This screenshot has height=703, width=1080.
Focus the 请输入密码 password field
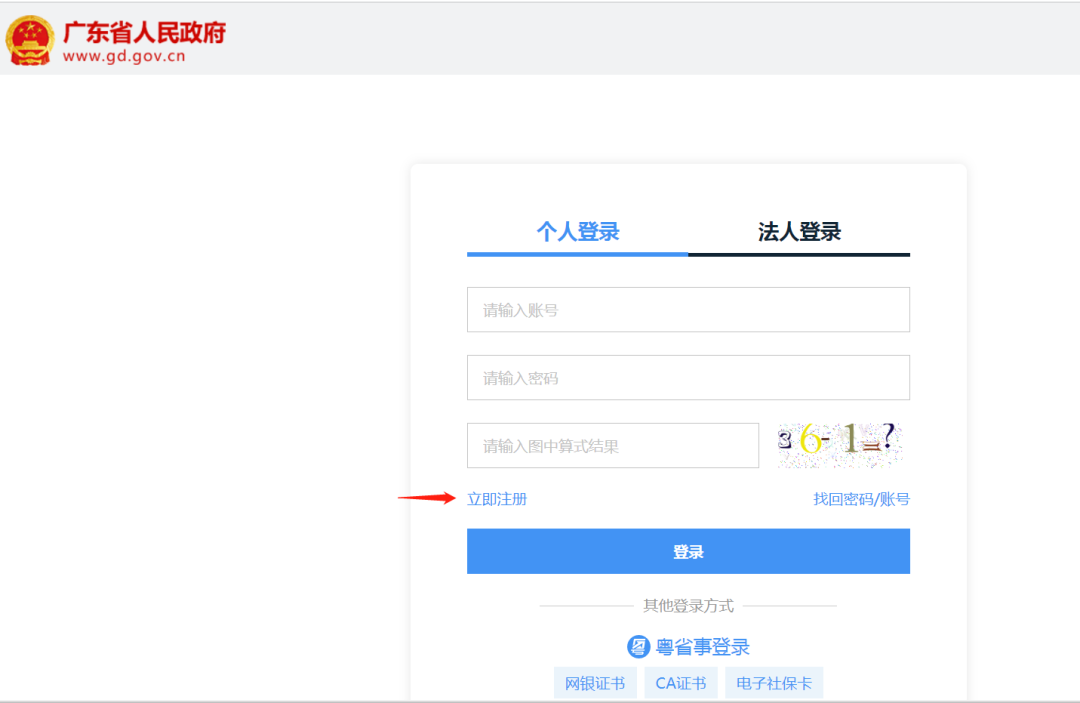coord(688,377)
